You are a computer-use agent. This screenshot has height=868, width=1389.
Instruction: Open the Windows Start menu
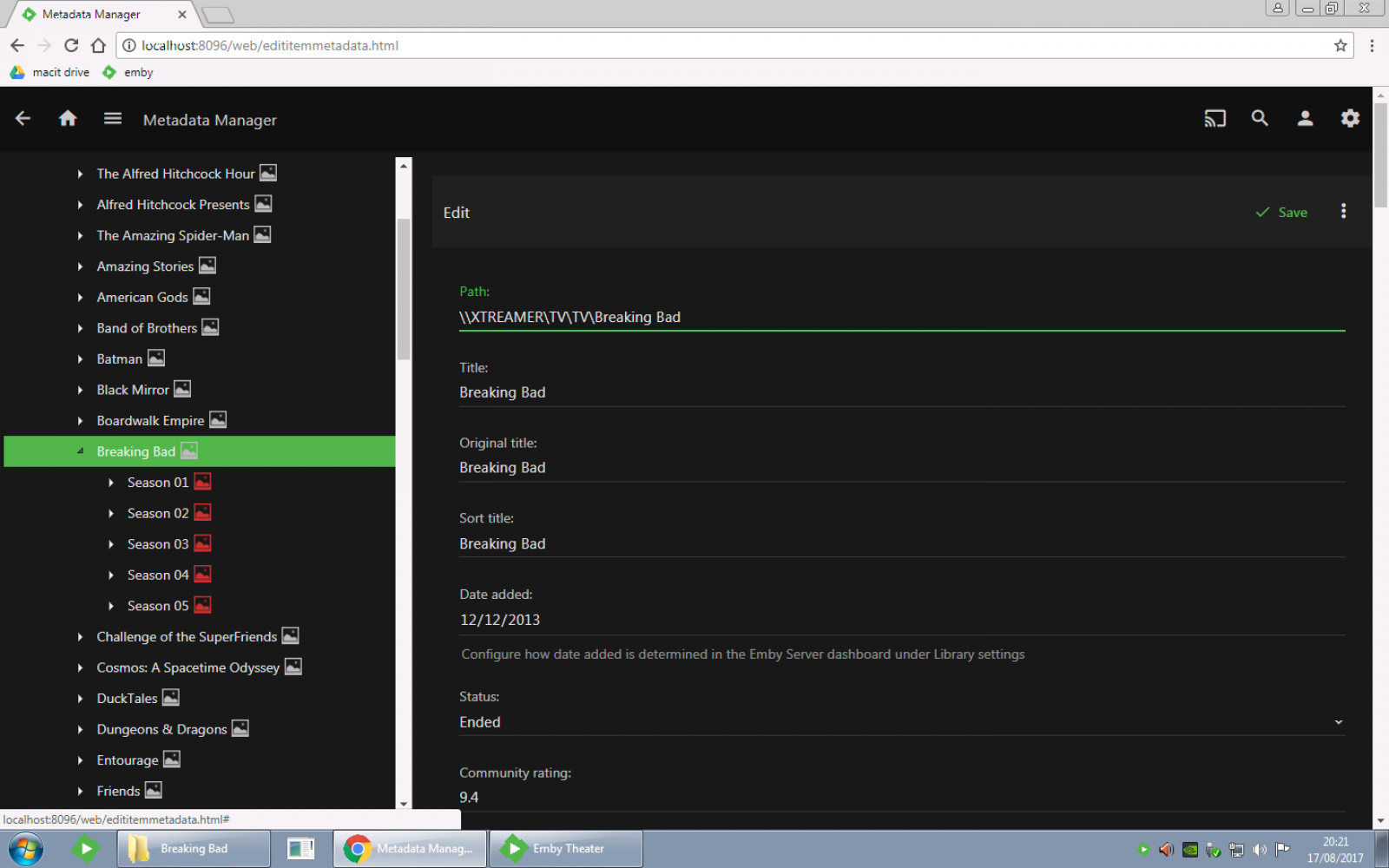[25, 848]
